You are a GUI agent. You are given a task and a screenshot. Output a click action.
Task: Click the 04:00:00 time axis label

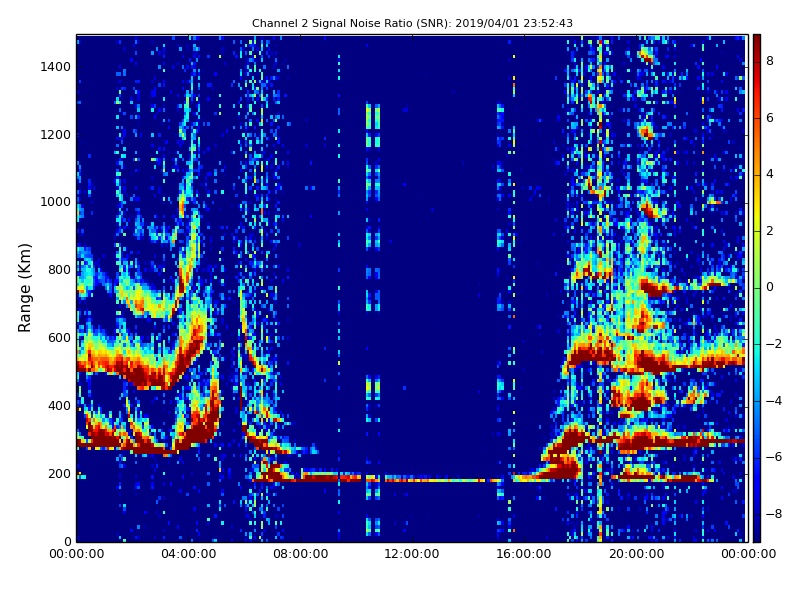[189, 554]
